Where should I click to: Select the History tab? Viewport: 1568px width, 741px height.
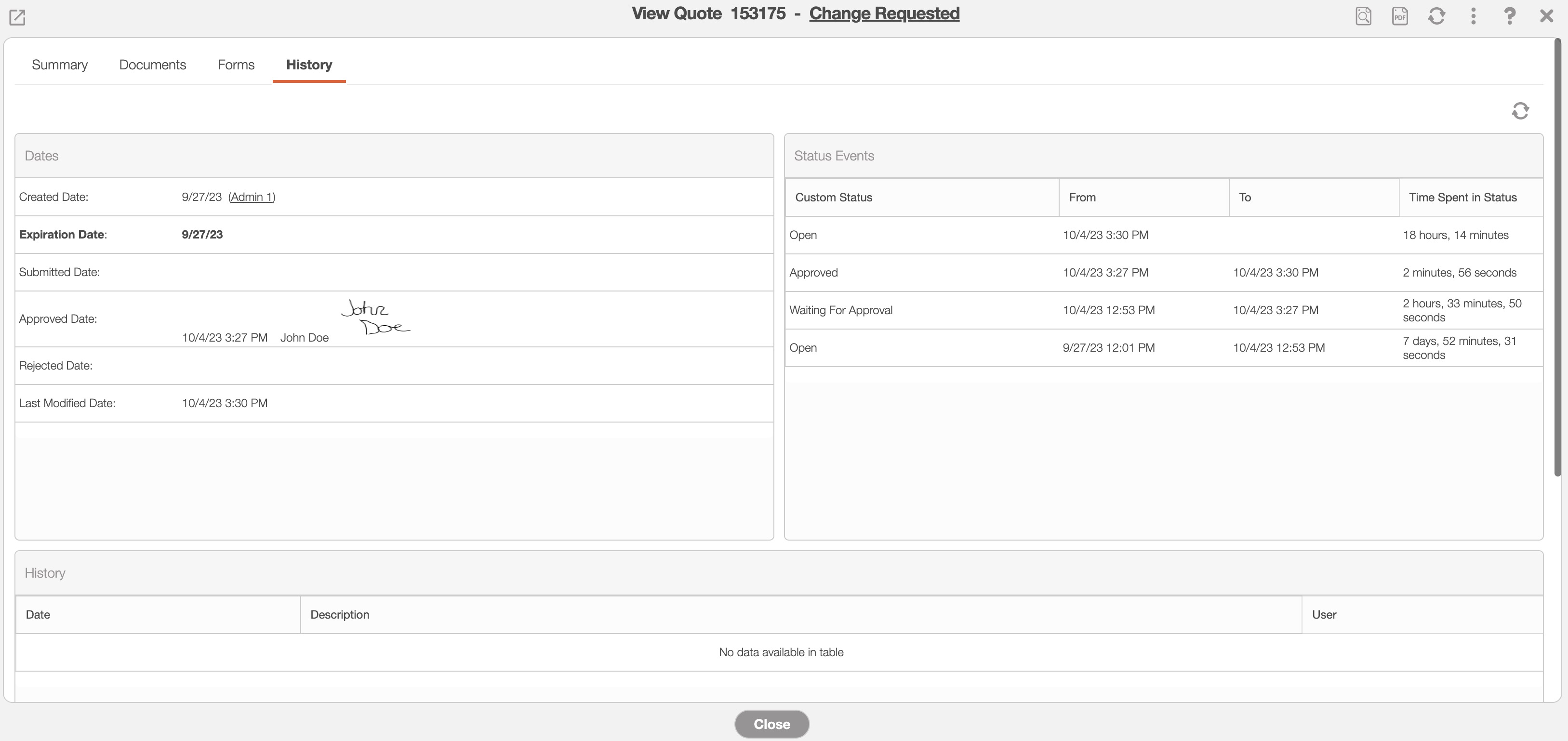point(309,65)
